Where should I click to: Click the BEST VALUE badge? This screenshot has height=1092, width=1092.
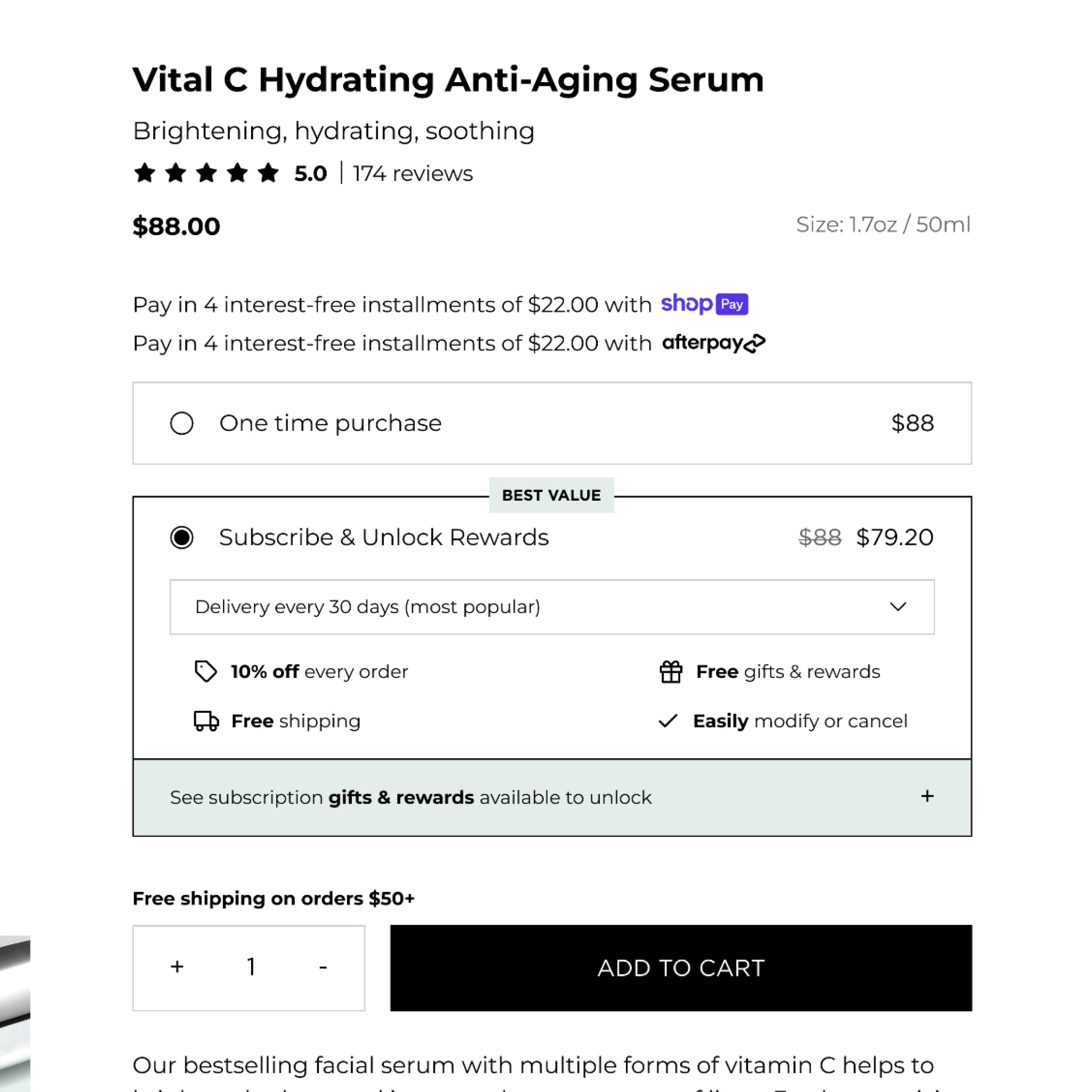click(x=551, y=495)
